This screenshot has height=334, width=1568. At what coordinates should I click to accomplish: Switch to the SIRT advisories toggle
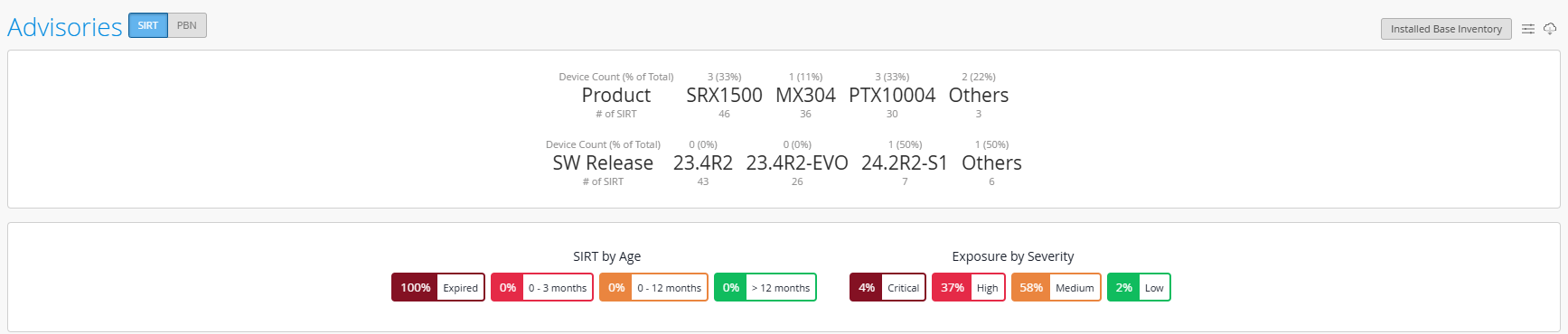(148, 25)
